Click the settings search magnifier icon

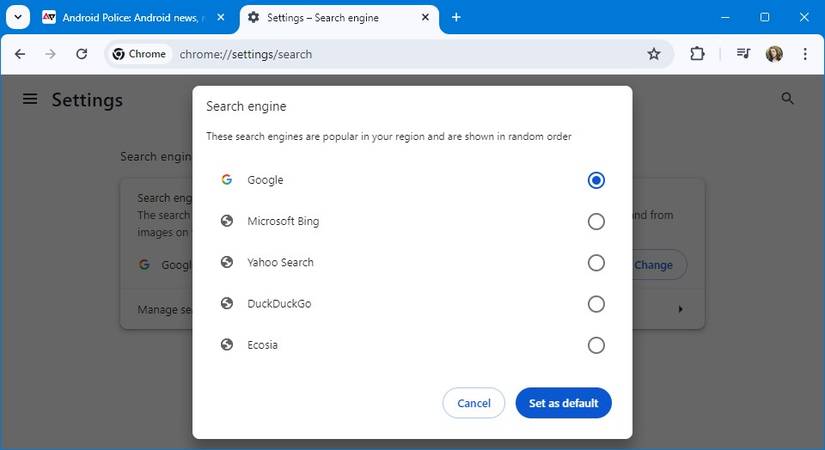click(x=788, y=99)
